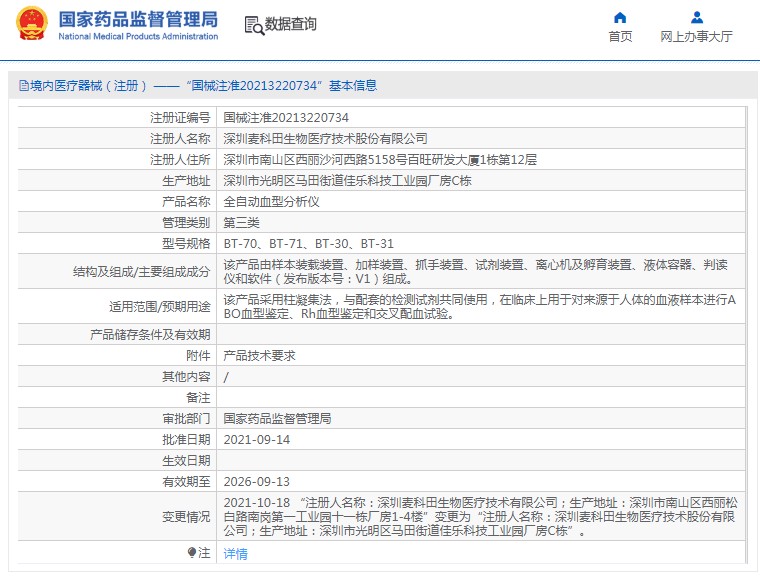Select the 境内医疗器械(注册) header text
Screen dimensions: 760x577
[x=90, y=86]
